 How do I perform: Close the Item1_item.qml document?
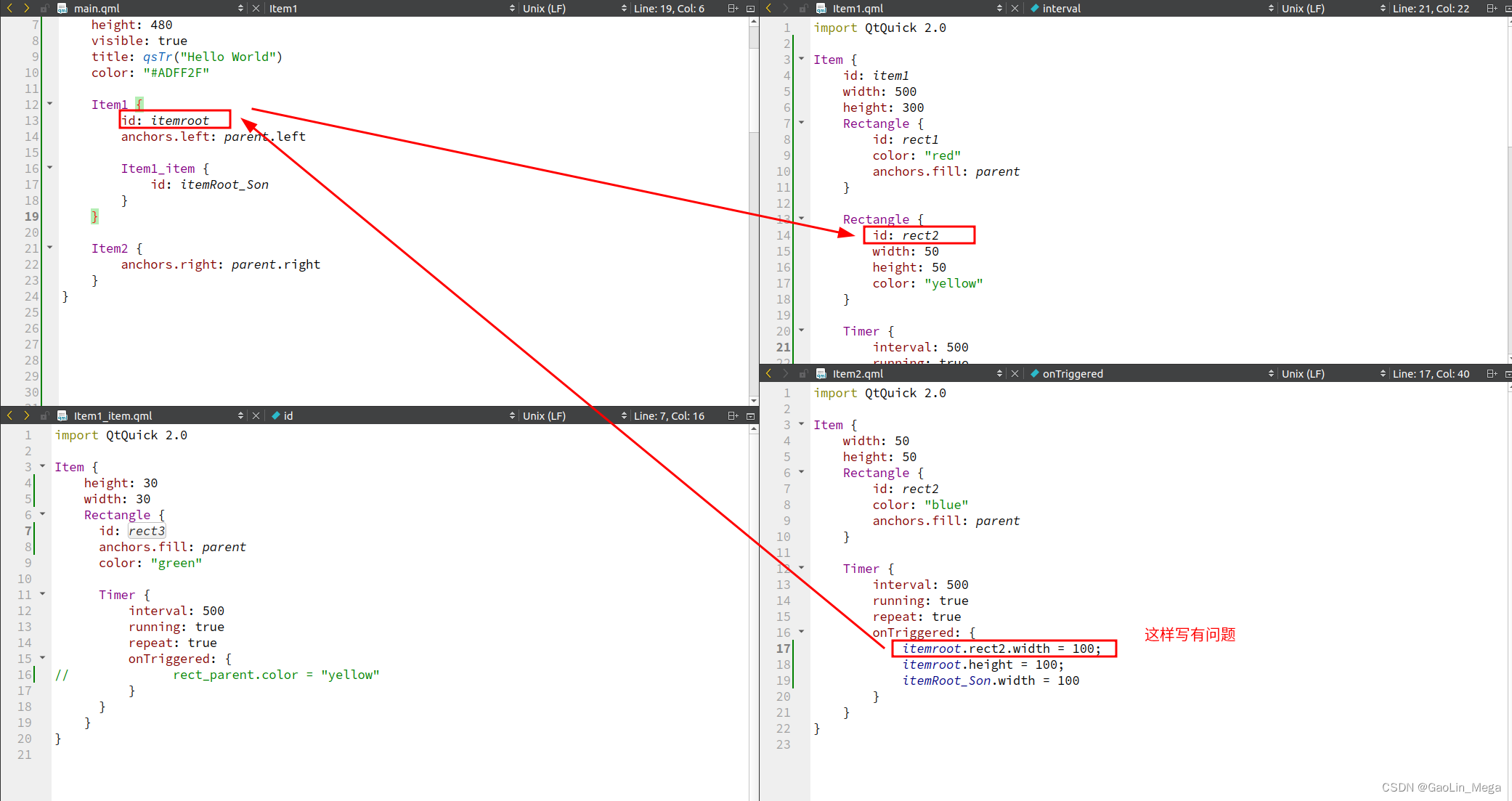click(256, 416)
